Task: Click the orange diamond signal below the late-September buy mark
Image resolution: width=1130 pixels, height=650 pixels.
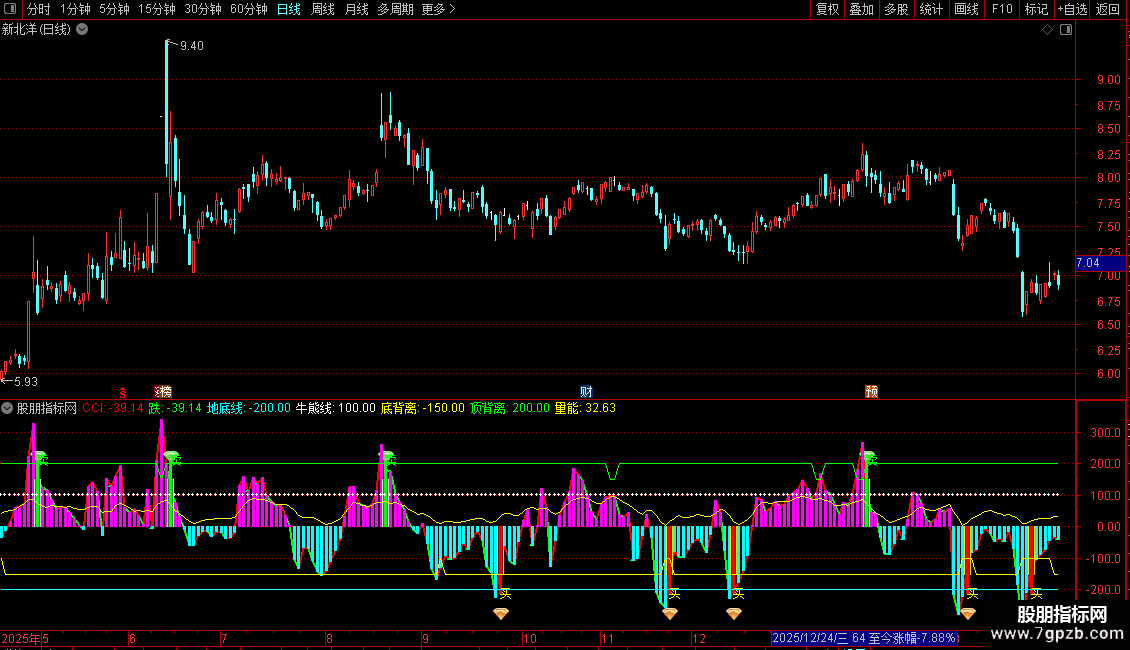Action: pos(501,613)
